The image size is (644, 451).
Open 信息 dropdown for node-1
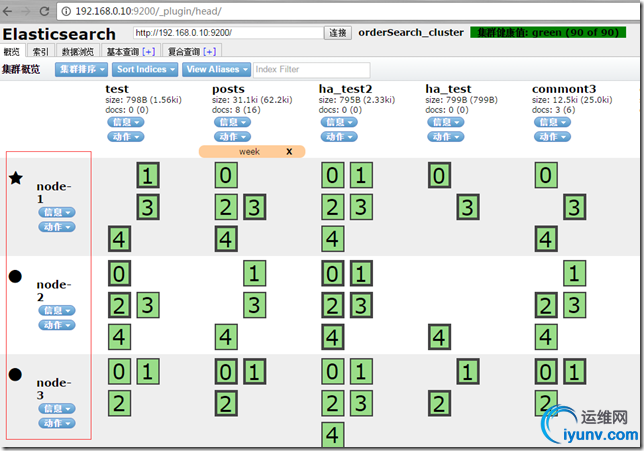[57, 212]
